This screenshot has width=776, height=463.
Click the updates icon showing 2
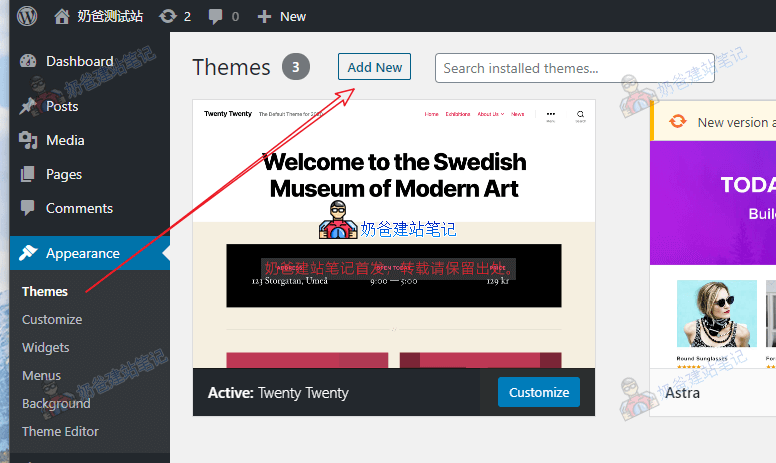click(167, 16)
